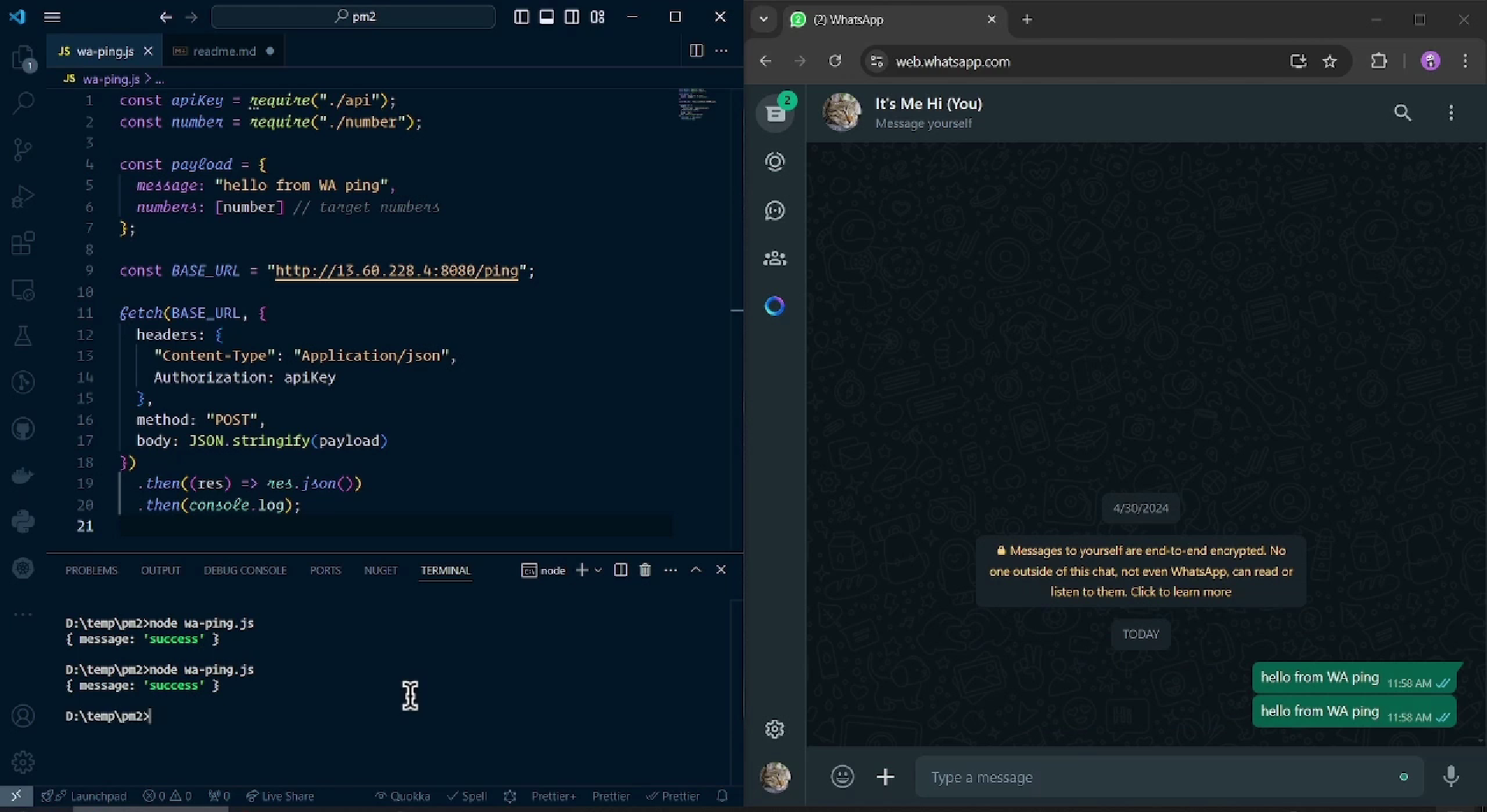Open a new Chrome tab
The width and height of the screenshot is (1487, 812).
click(x=1027, y=19)
